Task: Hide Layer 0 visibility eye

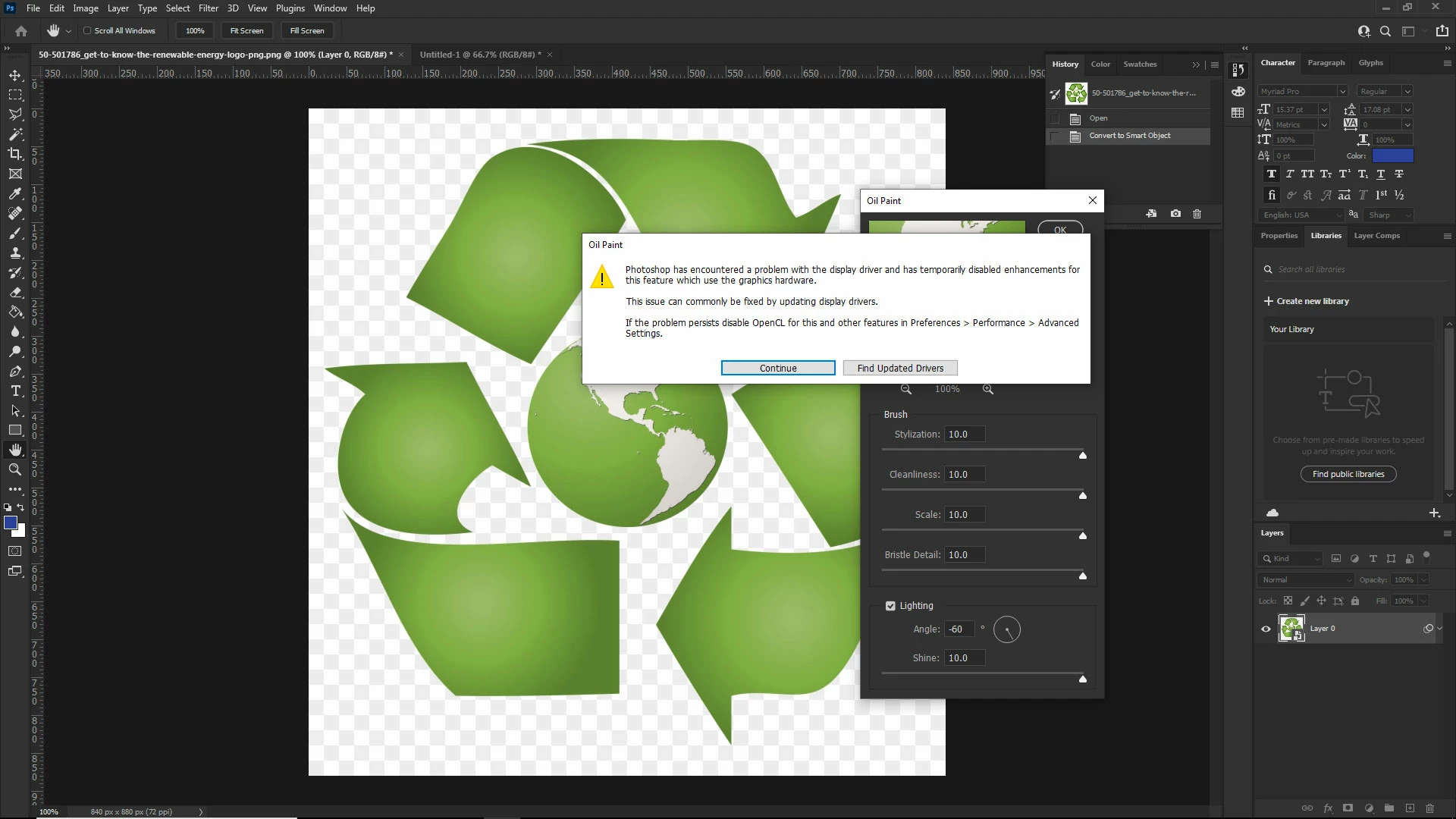Action: [x=1266, y=629]
